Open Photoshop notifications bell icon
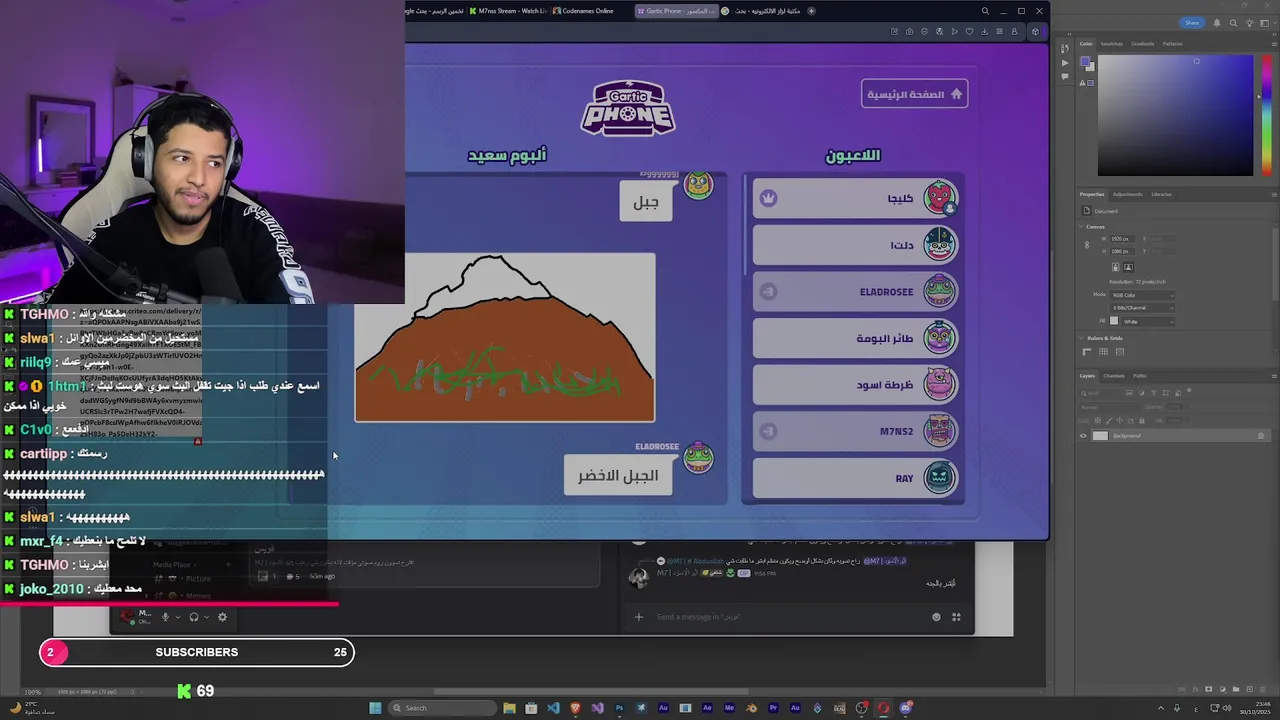The height and width of the screenshot is (720, 1280). [1217, 23]
